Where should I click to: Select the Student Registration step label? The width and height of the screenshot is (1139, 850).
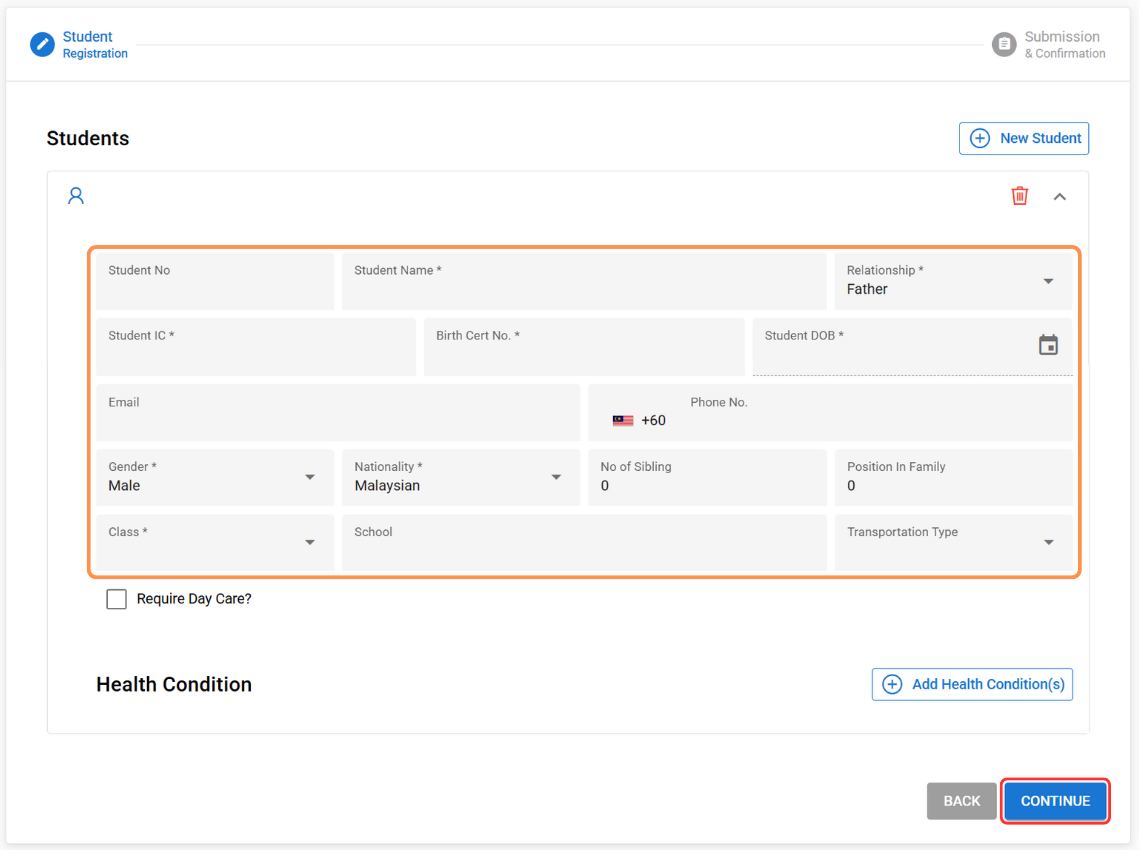coord(95,45)
